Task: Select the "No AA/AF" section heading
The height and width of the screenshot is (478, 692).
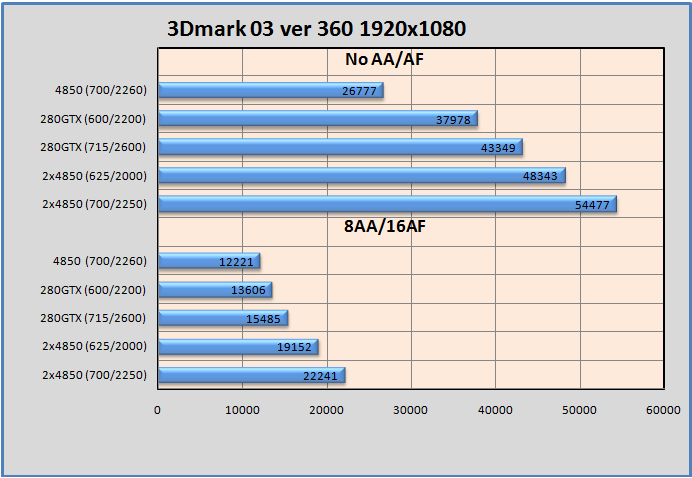Action: tap(384, 59)
